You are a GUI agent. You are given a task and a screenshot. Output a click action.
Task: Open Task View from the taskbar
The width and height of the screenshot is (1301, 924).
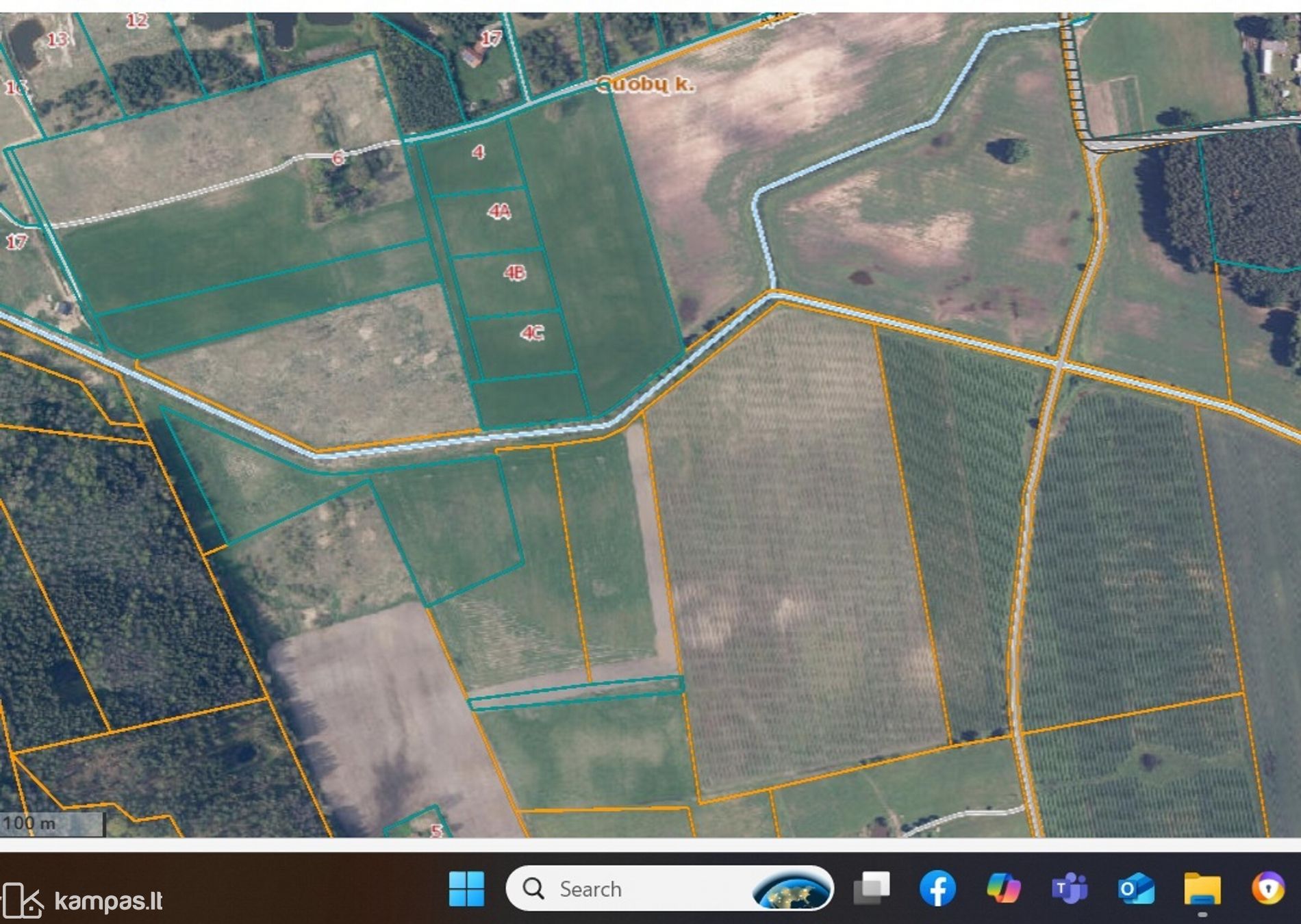click(x=872, y=888)
